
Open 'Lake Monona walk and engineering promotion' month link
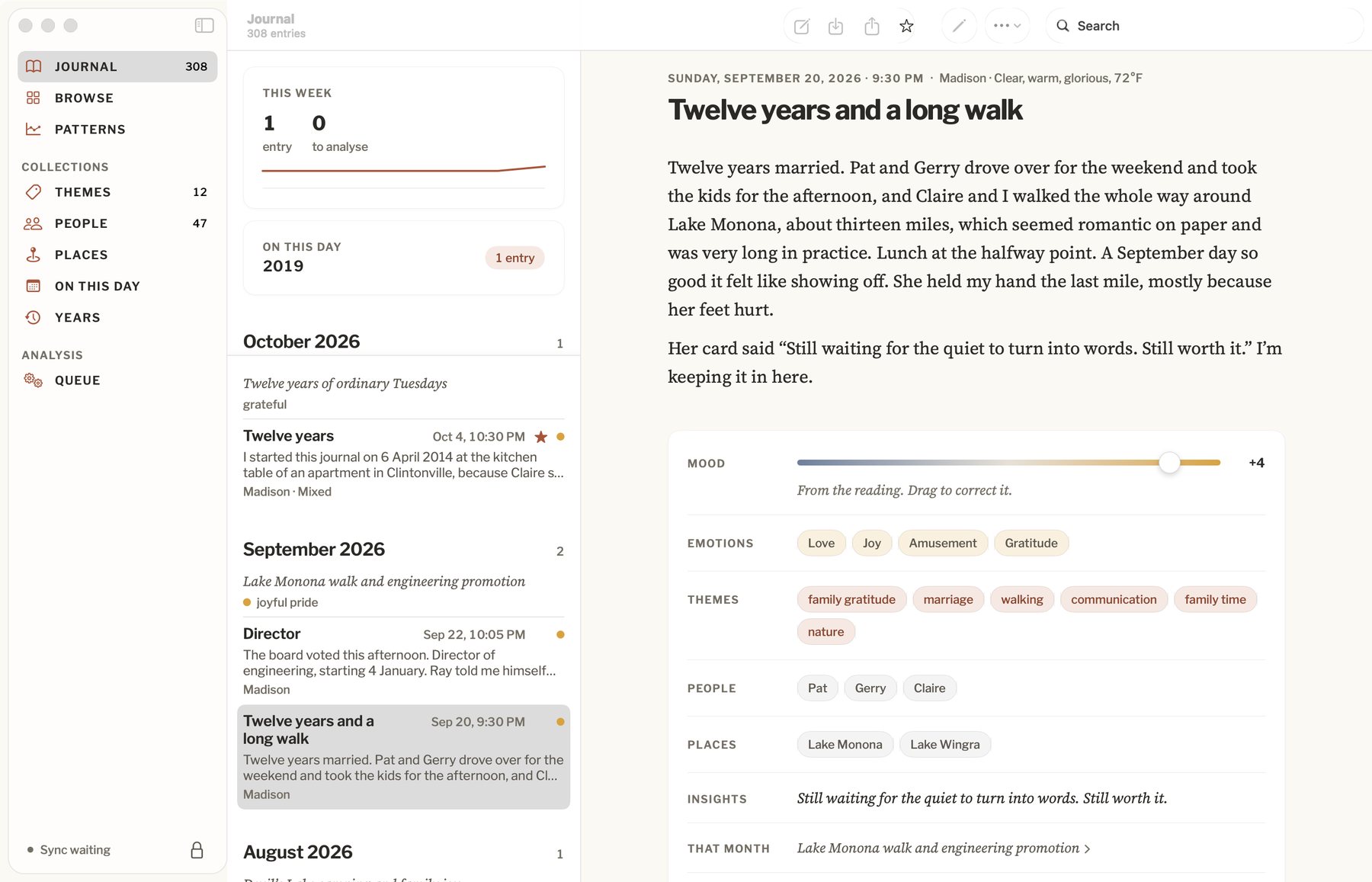click(944, 848)
